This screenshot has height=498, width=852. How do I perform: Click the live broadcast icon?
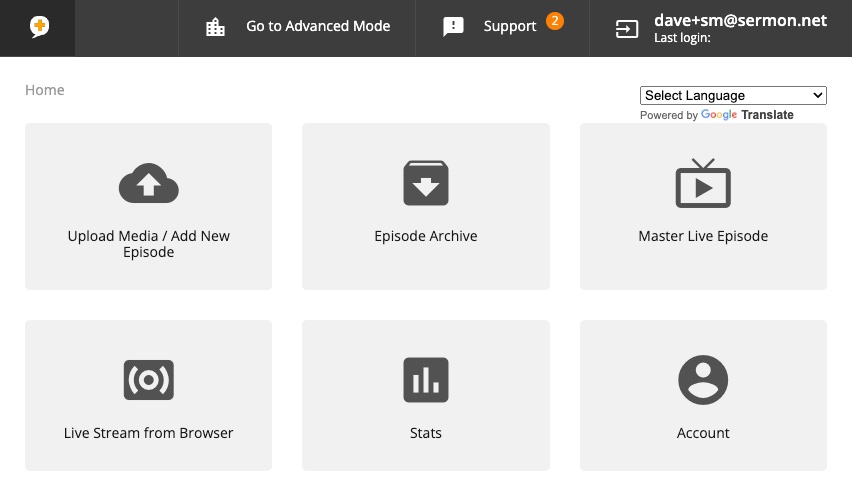click(149, 380)
